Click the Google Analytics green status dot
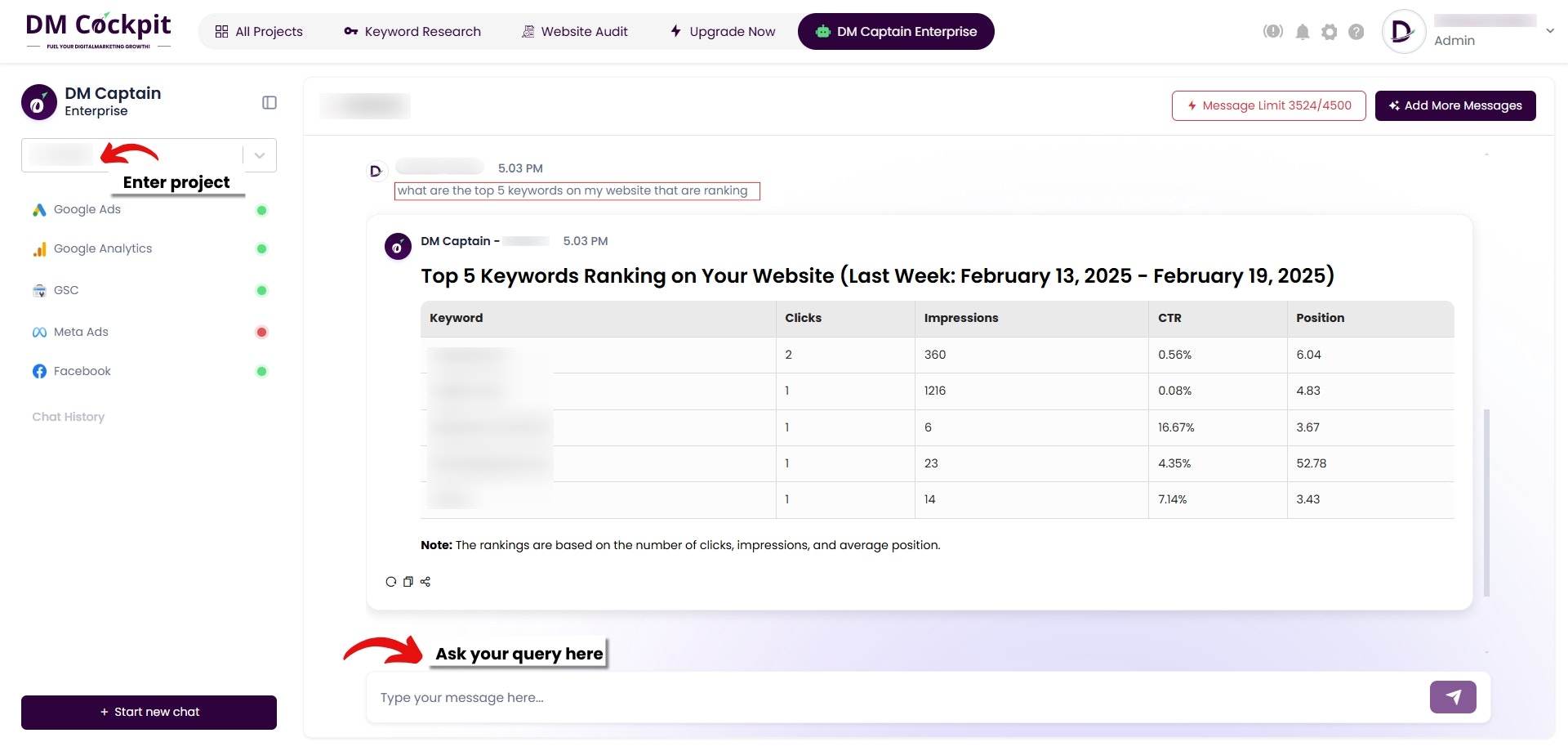This screenshot has height=751, width=1568. (261, 249)
